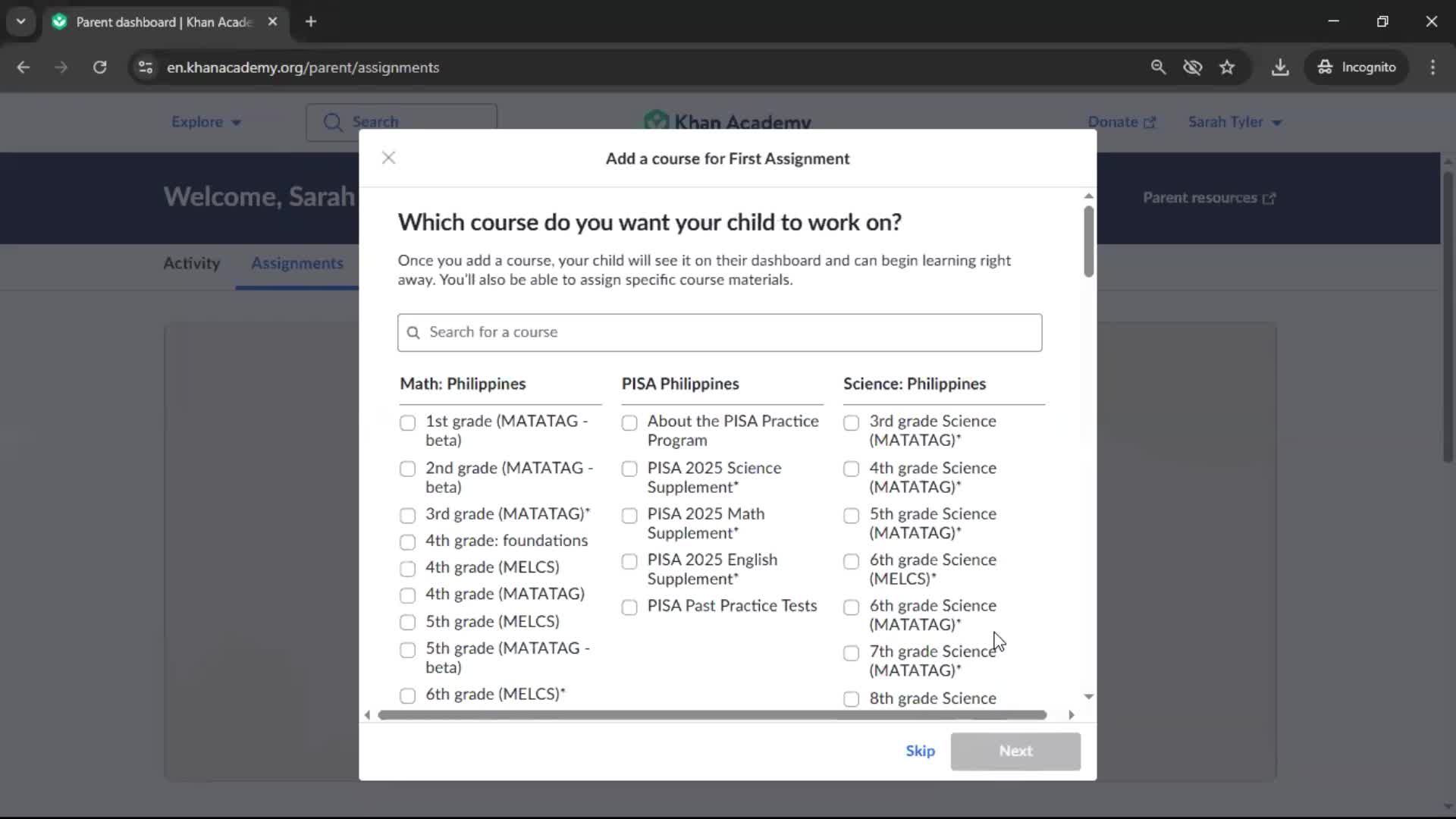Viewport: 1456px width, 819px height.
Task: Check 1st grade (MATATAG - beta)
Action: [x=407, y=422]
